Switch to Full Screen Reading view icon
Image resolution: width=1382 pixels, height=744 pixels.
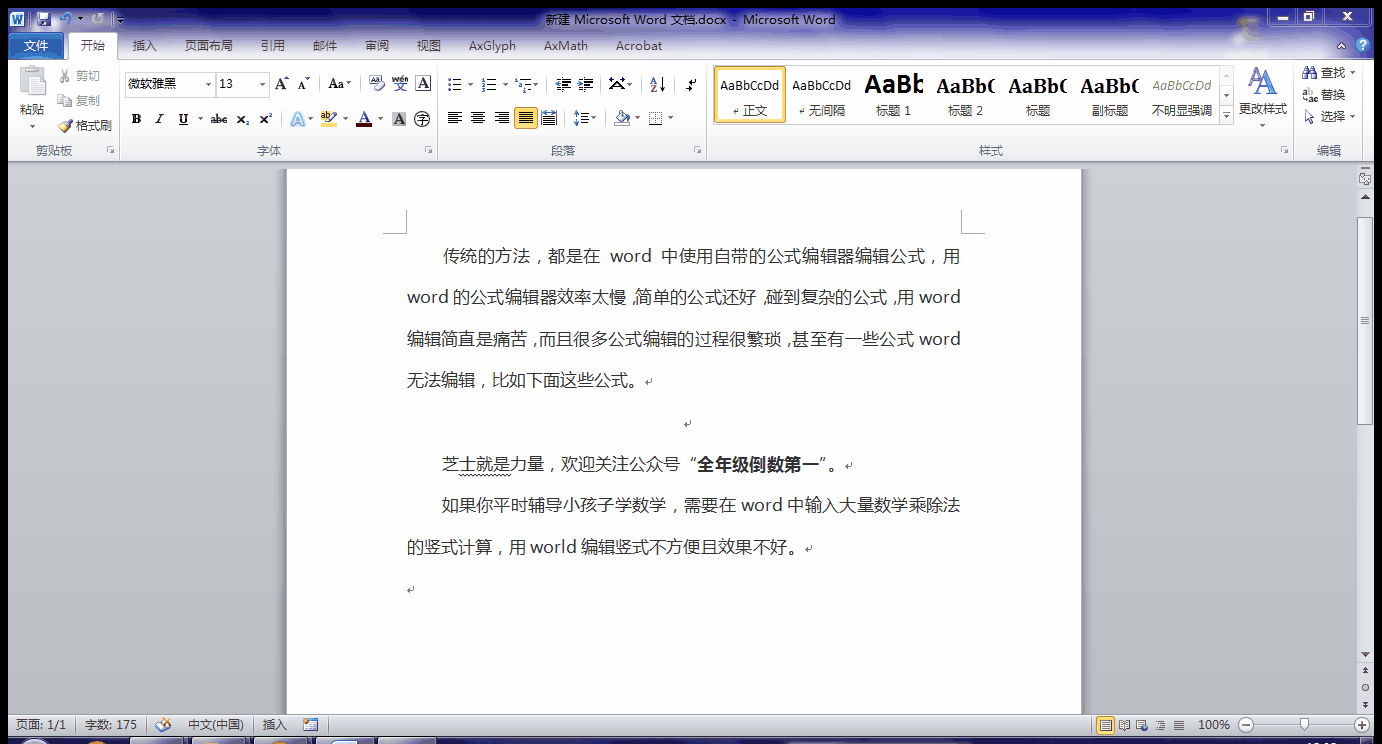pyautogui.click(x=1124, y=725)
